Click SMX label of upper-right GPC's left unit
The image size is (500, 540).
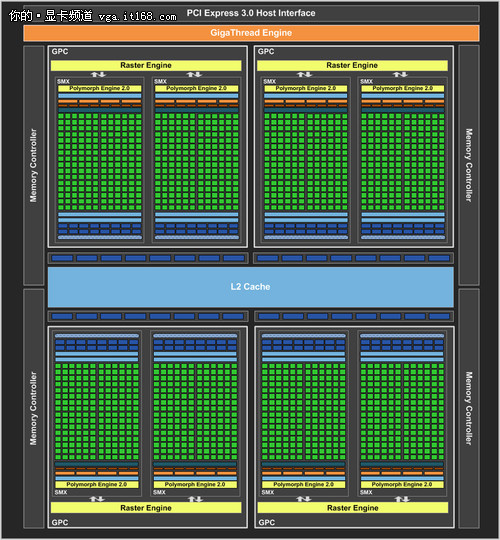coord(270,82)
